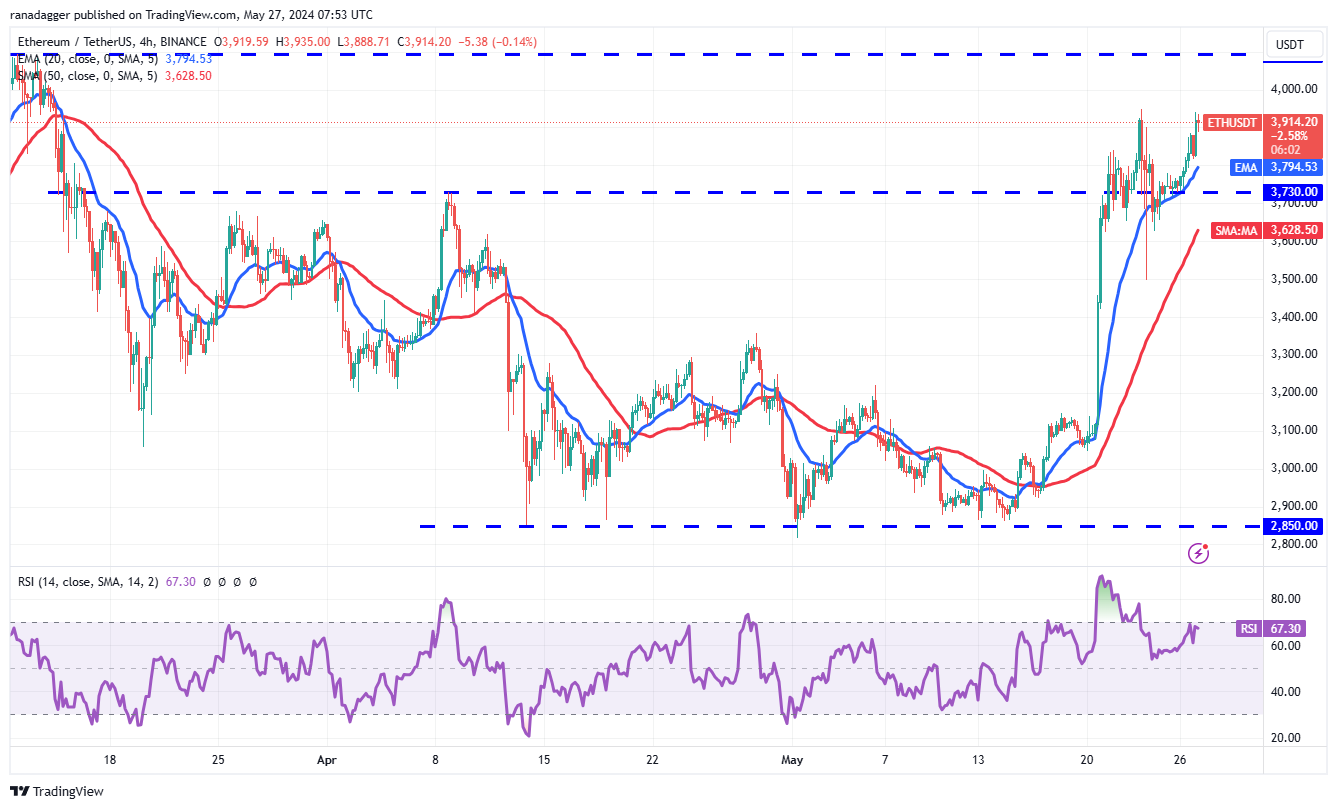Click the 3,914.20 current price label
The image size is (1337, 809).
click(x=1295, y=121)
